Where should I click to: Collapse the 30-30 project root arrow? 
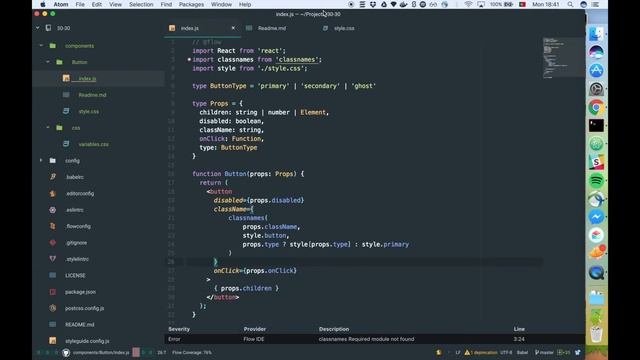click(x=38, y=28)
